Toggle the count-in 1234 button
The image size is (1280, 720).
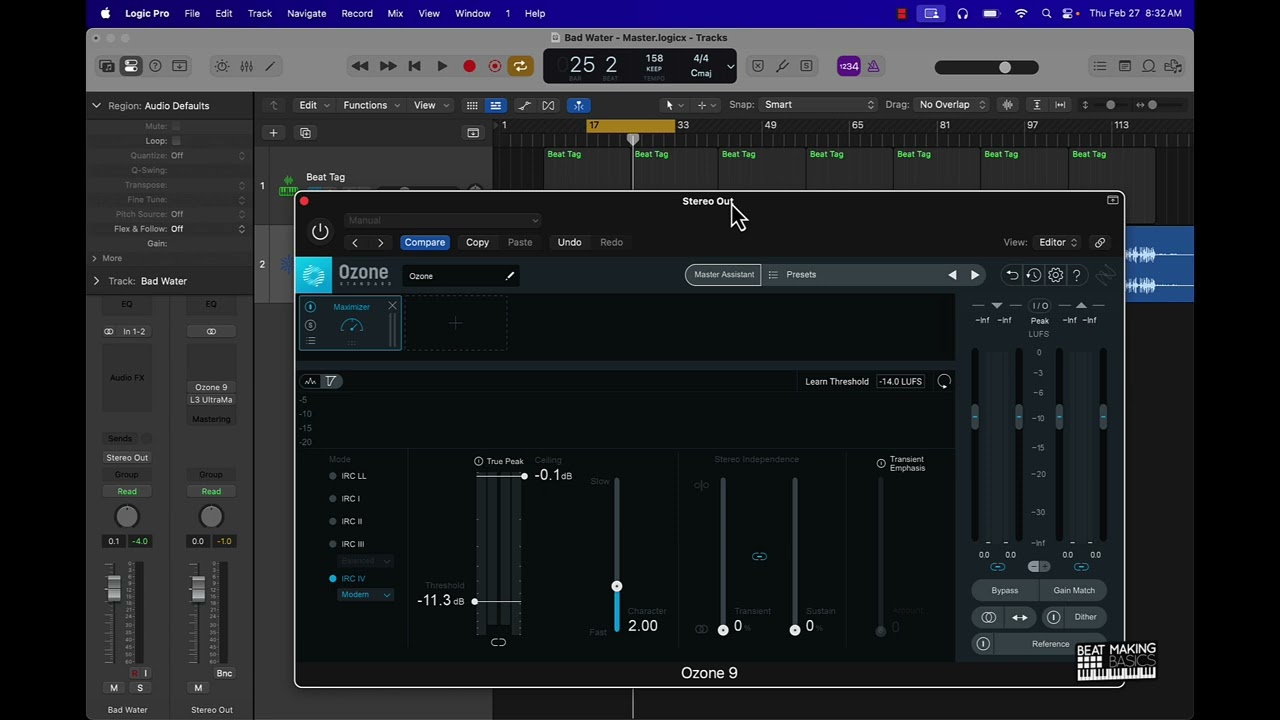849,66
